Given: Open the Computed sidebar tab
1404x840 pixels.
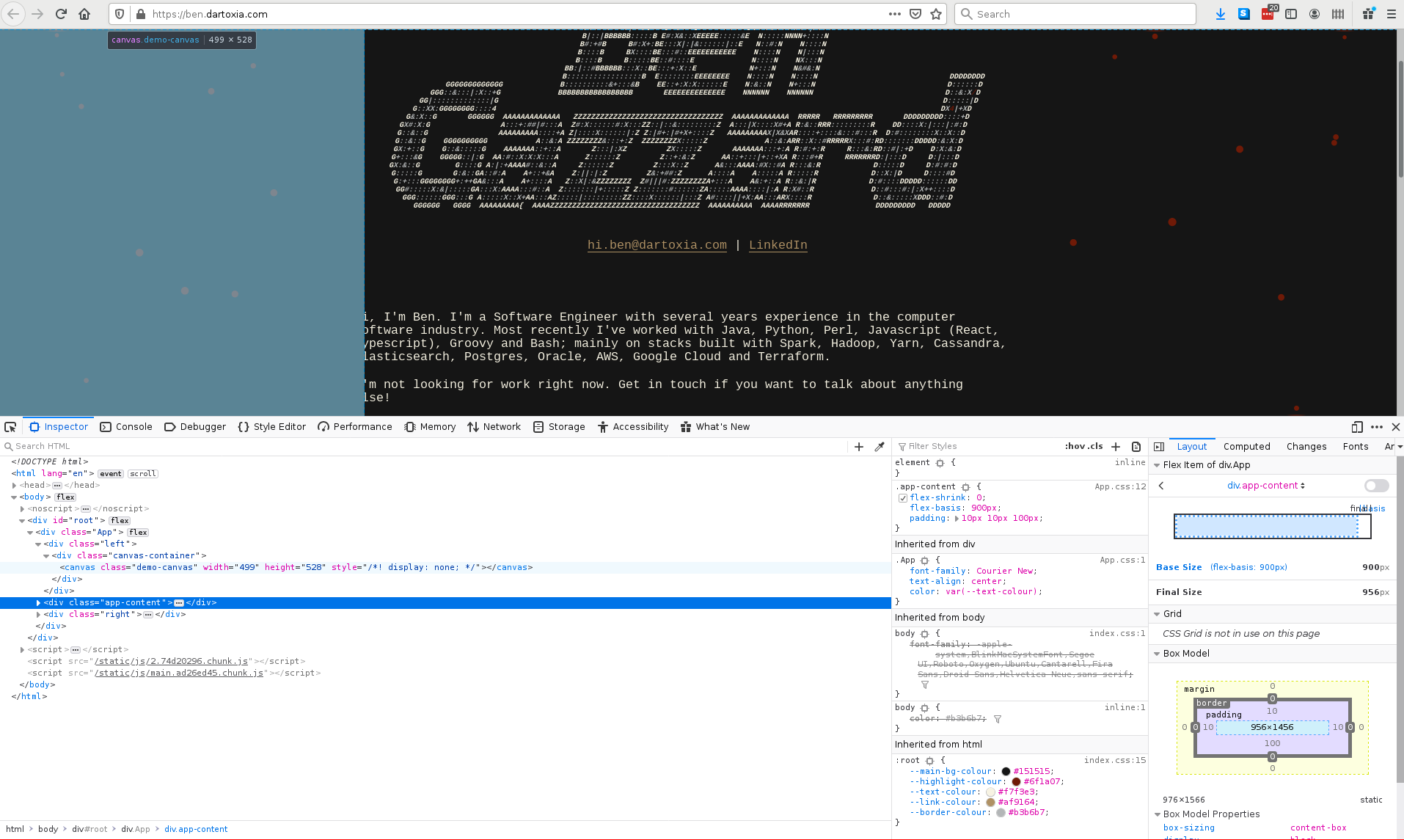Looking at the screenshot, I should (x=1246, y=447).
